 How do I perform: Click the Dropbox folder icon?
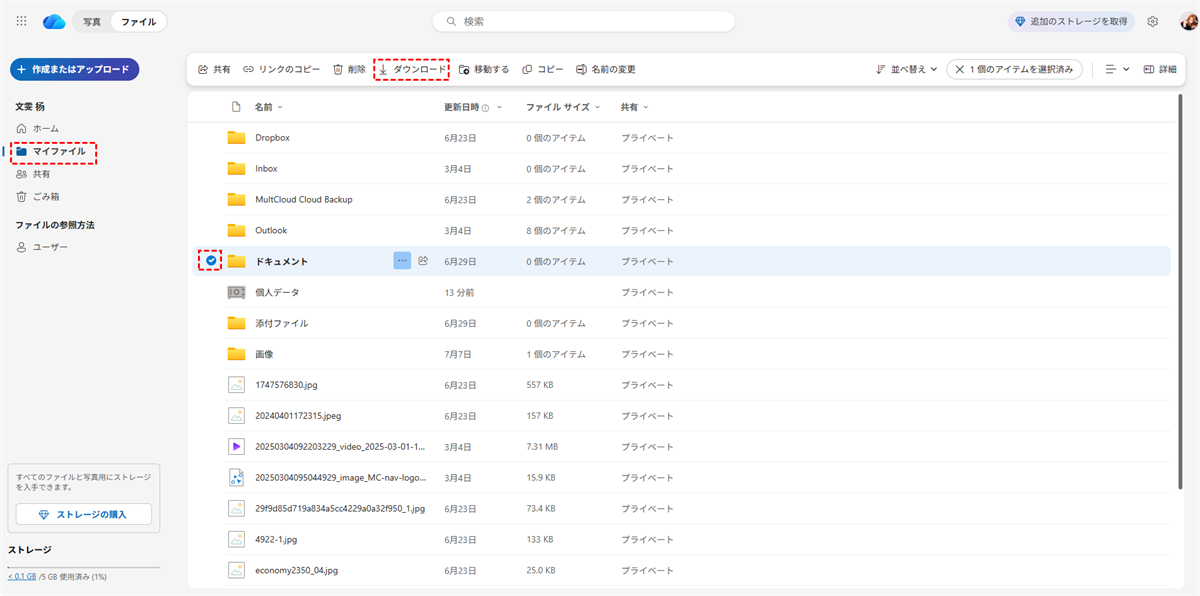236,137
